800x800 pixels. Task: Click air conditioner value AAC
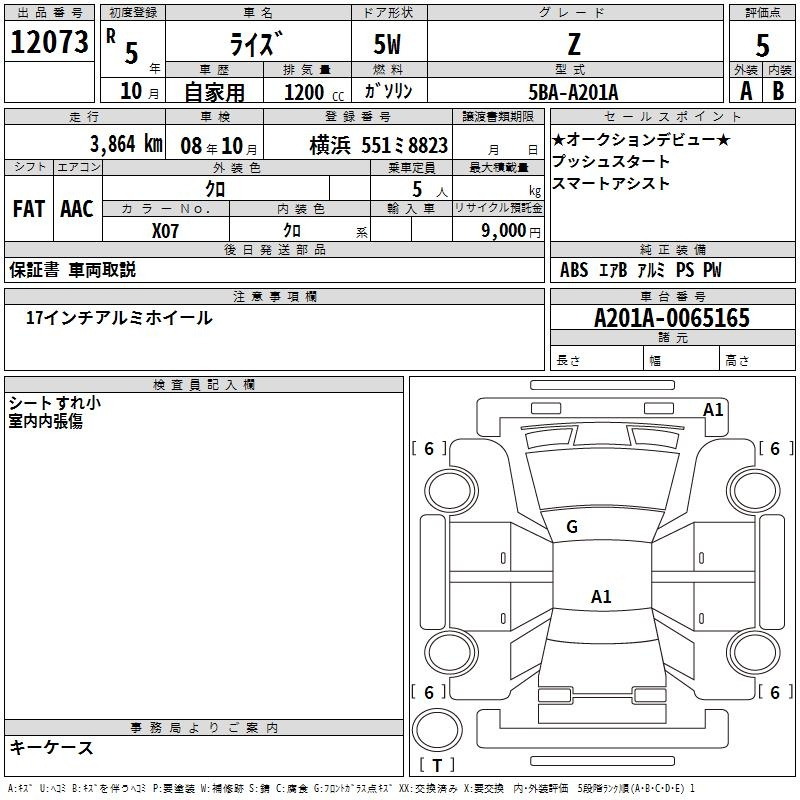coord(77,209)
